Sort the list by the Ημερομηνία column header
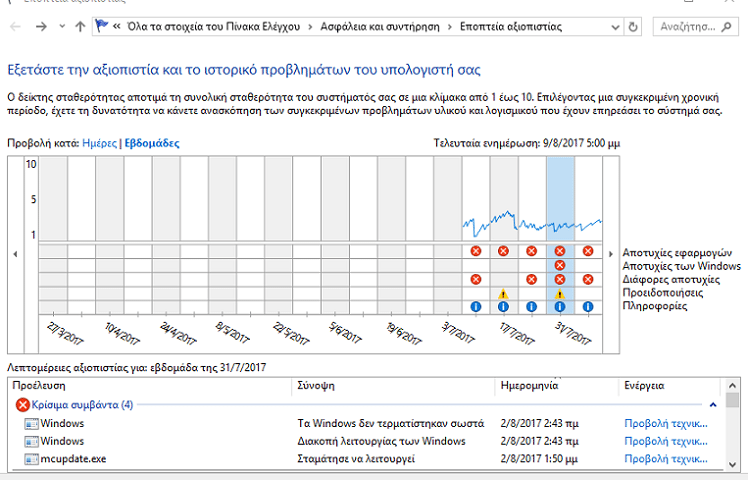The height and width of the screenshot is (480, 748). tap(530, 385)
